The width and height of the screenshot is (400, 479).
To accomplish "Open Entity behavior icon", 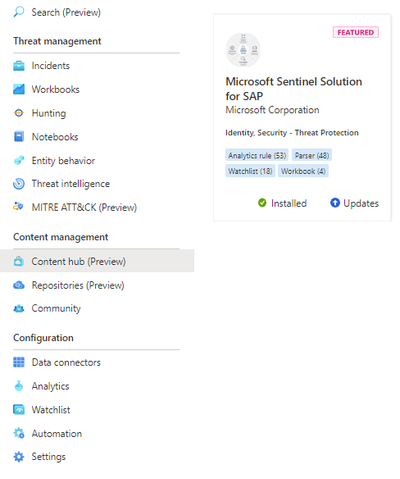I will [19, 160].
